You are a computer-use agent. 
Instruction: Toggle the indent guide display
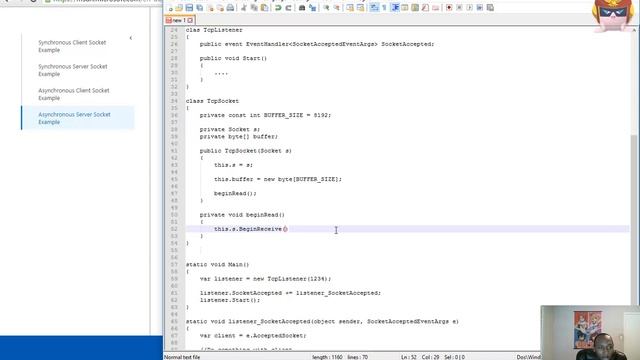[x=395, y=8]
